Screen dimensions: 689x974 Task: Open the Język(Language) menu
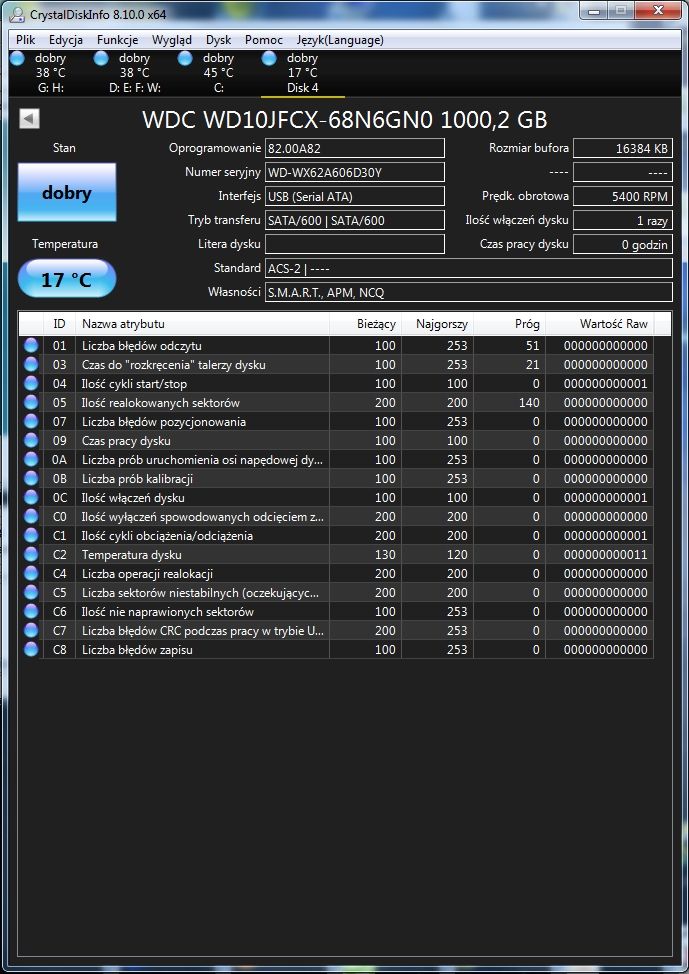coord(340,40)
